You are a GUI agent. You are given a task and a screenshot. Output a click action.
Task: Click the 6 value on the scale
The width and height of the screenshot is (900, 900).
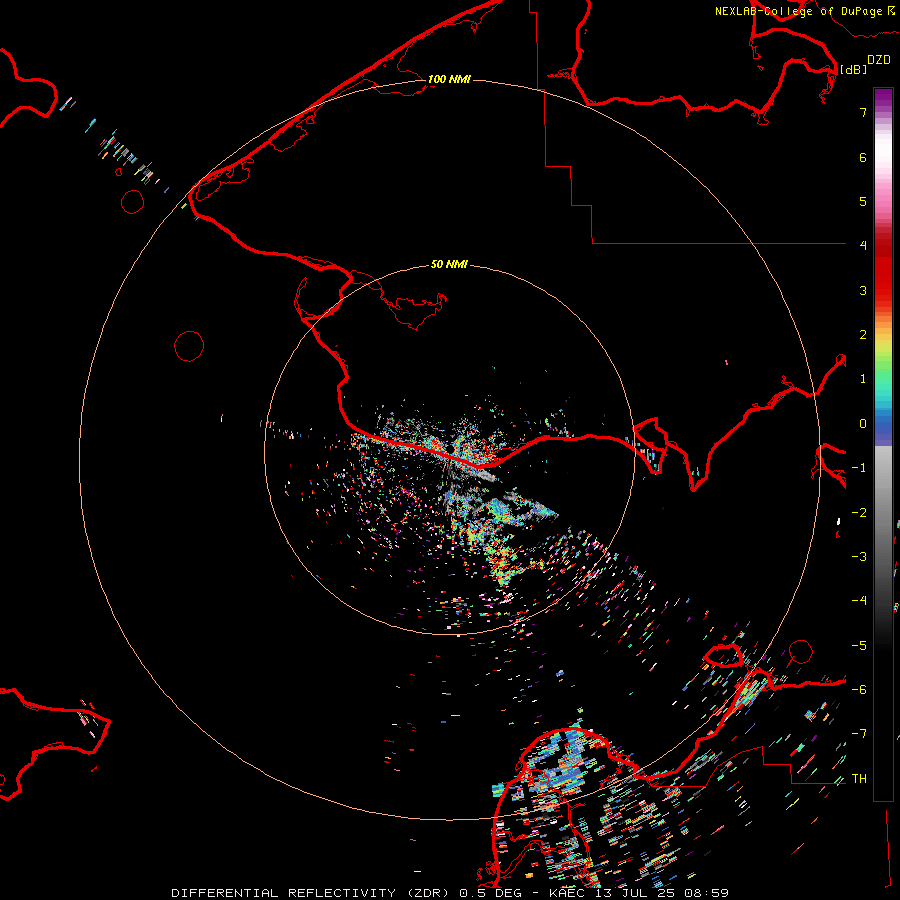click(x=863, y=157)
